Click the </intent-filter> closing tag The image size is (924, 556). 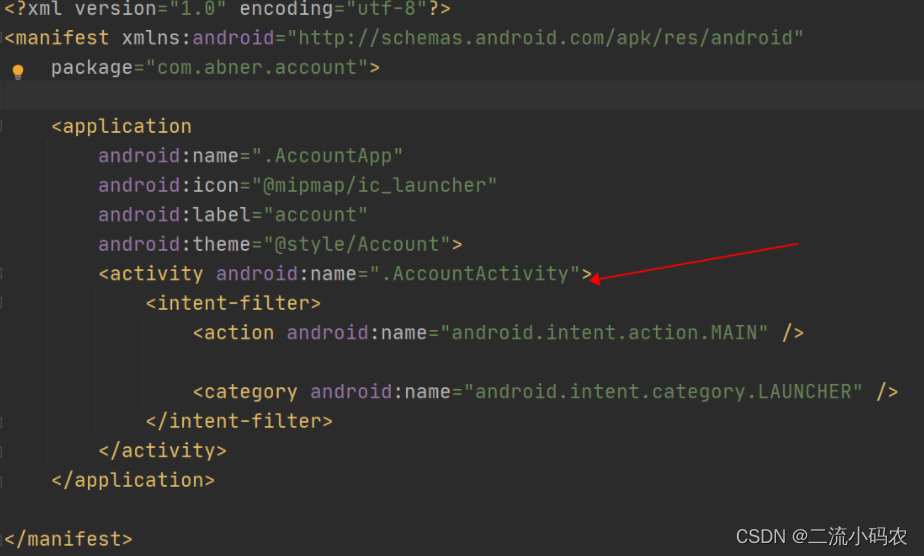(239, 421)
